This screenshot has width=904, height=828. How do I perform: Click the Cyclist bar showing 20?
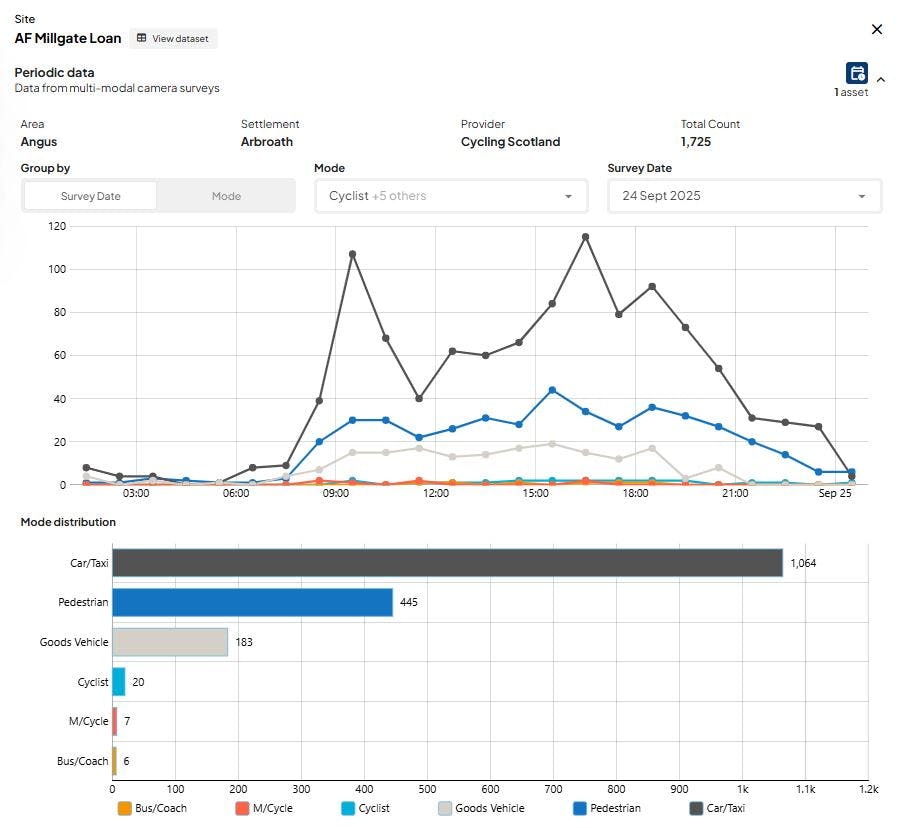(x=119, y=682)
